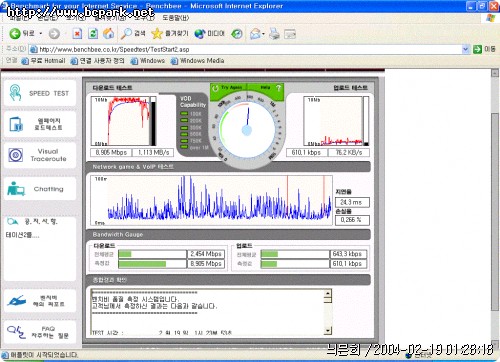Open the 테이산2를... notice entry

pyautogui.click(x=22, y=235)
